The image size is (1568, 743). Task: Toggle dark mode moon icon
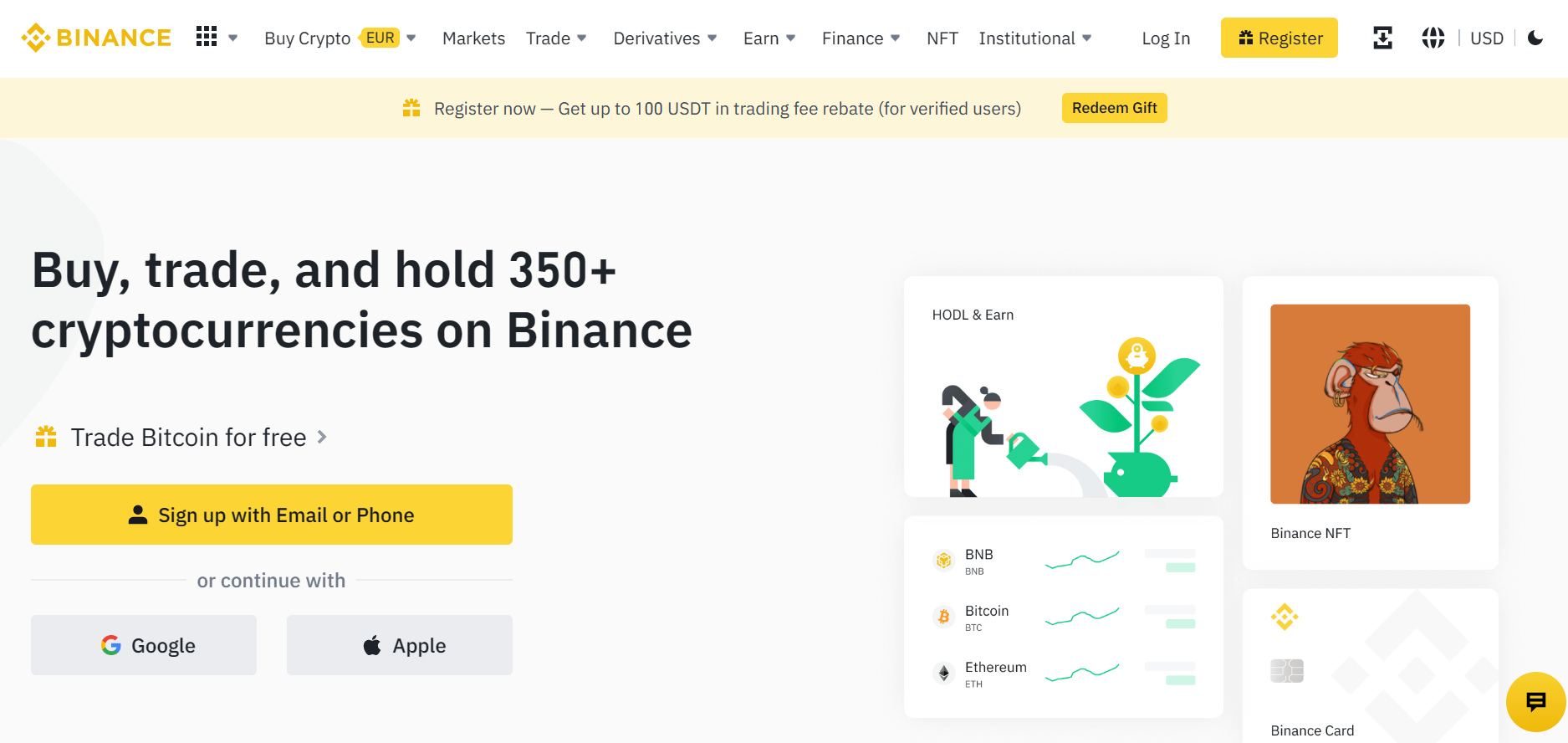(x=1535, y=38)
